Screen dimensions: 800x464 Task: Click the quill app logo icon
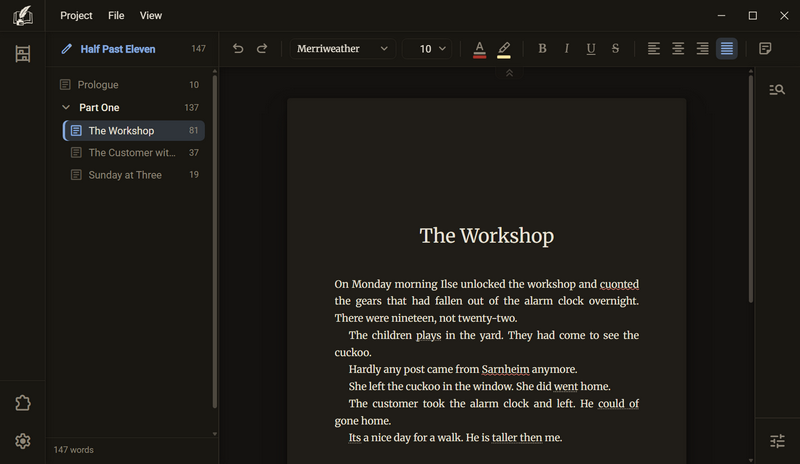pos(22,16)
